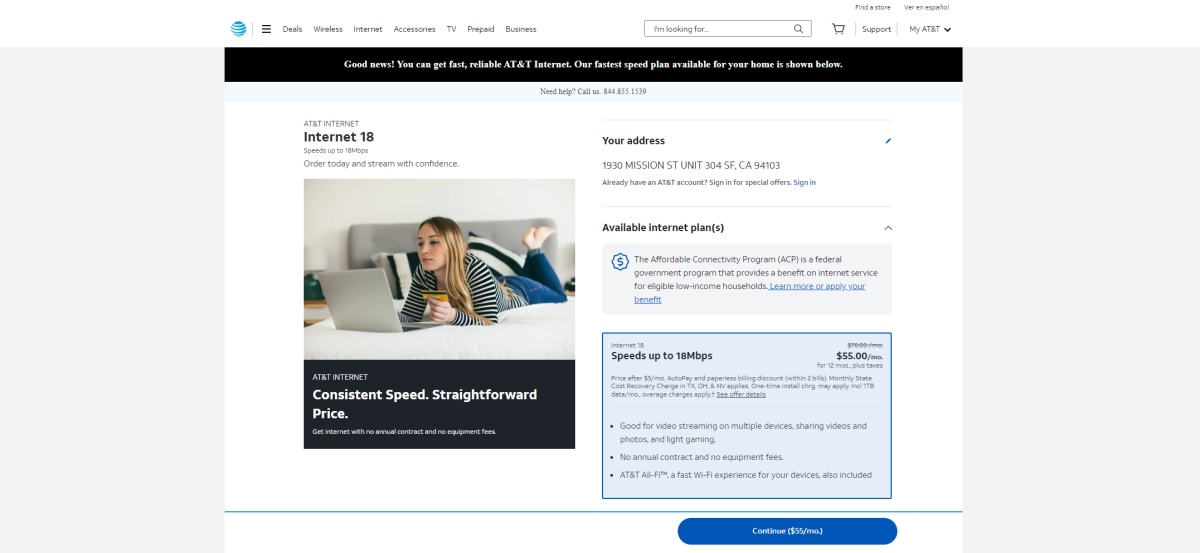
Task: Open the Deals menu
Action: tap(292, 29)
